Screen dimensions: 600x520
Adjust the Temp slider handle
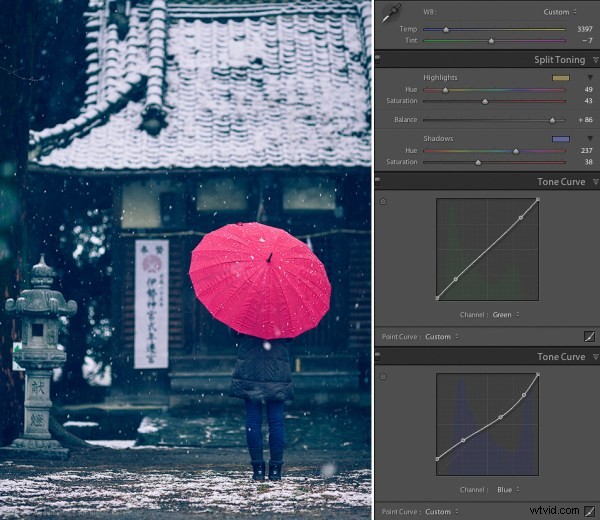tap(446, 29)
